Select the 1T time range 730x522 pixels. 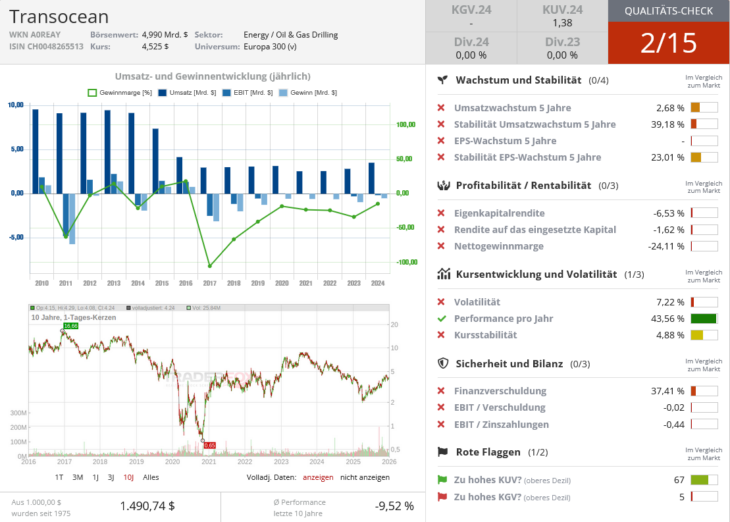(59, 477)
